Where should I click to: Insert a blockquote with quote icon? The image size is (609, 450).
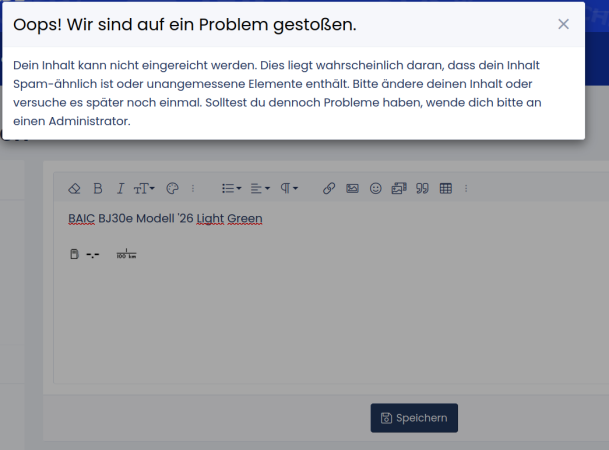pos(422,188)
